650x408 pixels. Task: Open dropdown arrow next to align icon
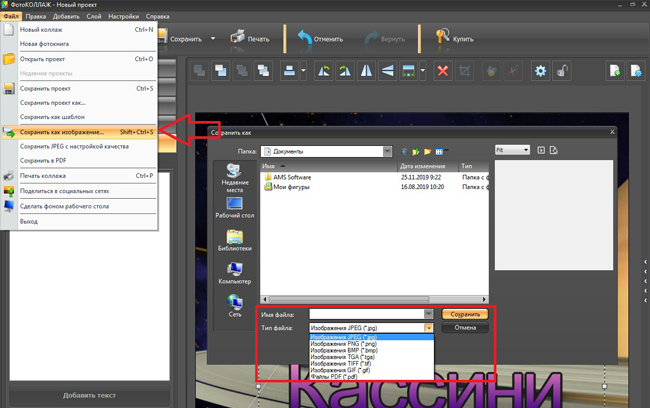[x=303, y=71]
